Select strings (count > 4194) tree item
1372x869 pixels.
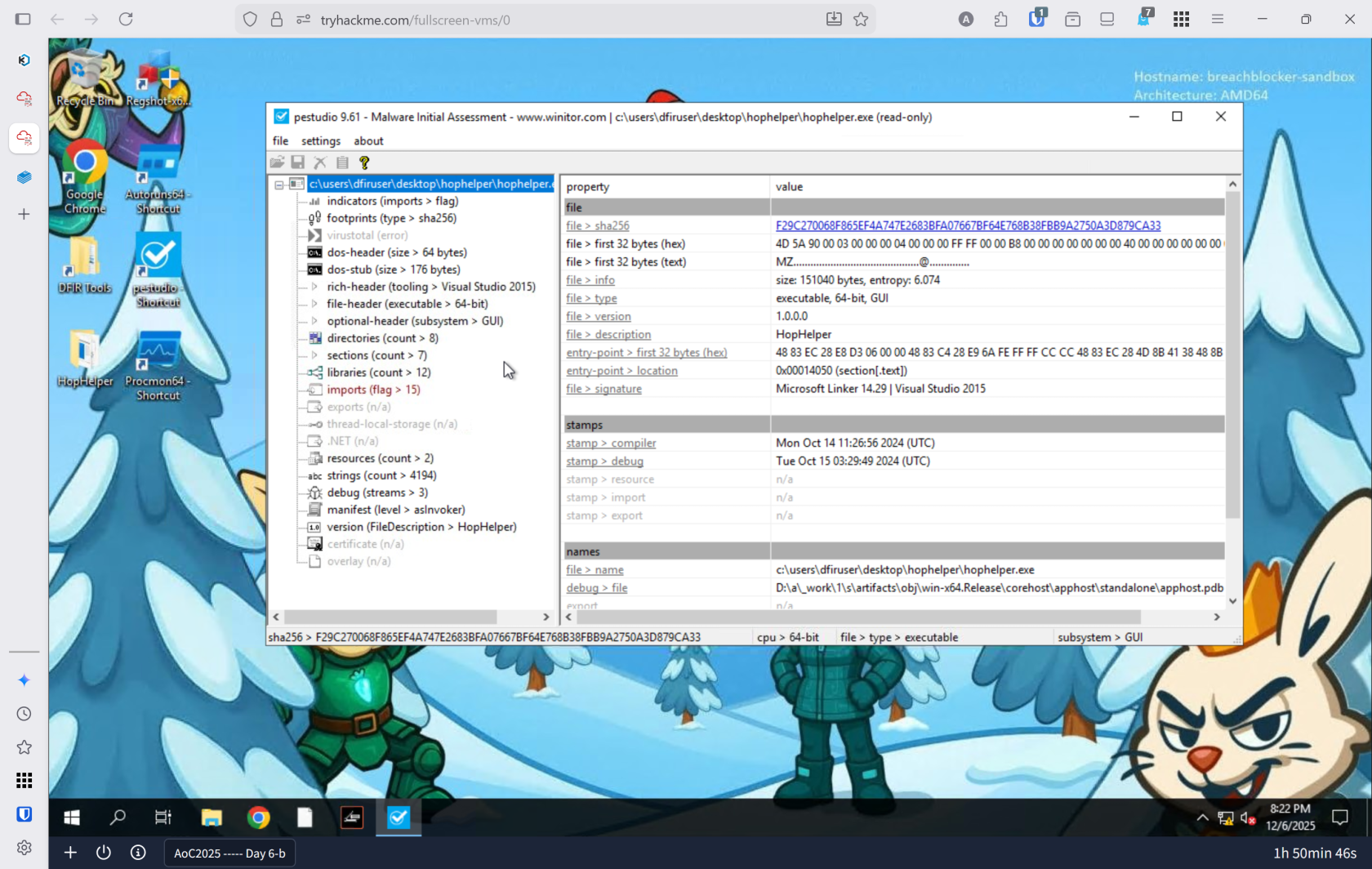[381, 475]
